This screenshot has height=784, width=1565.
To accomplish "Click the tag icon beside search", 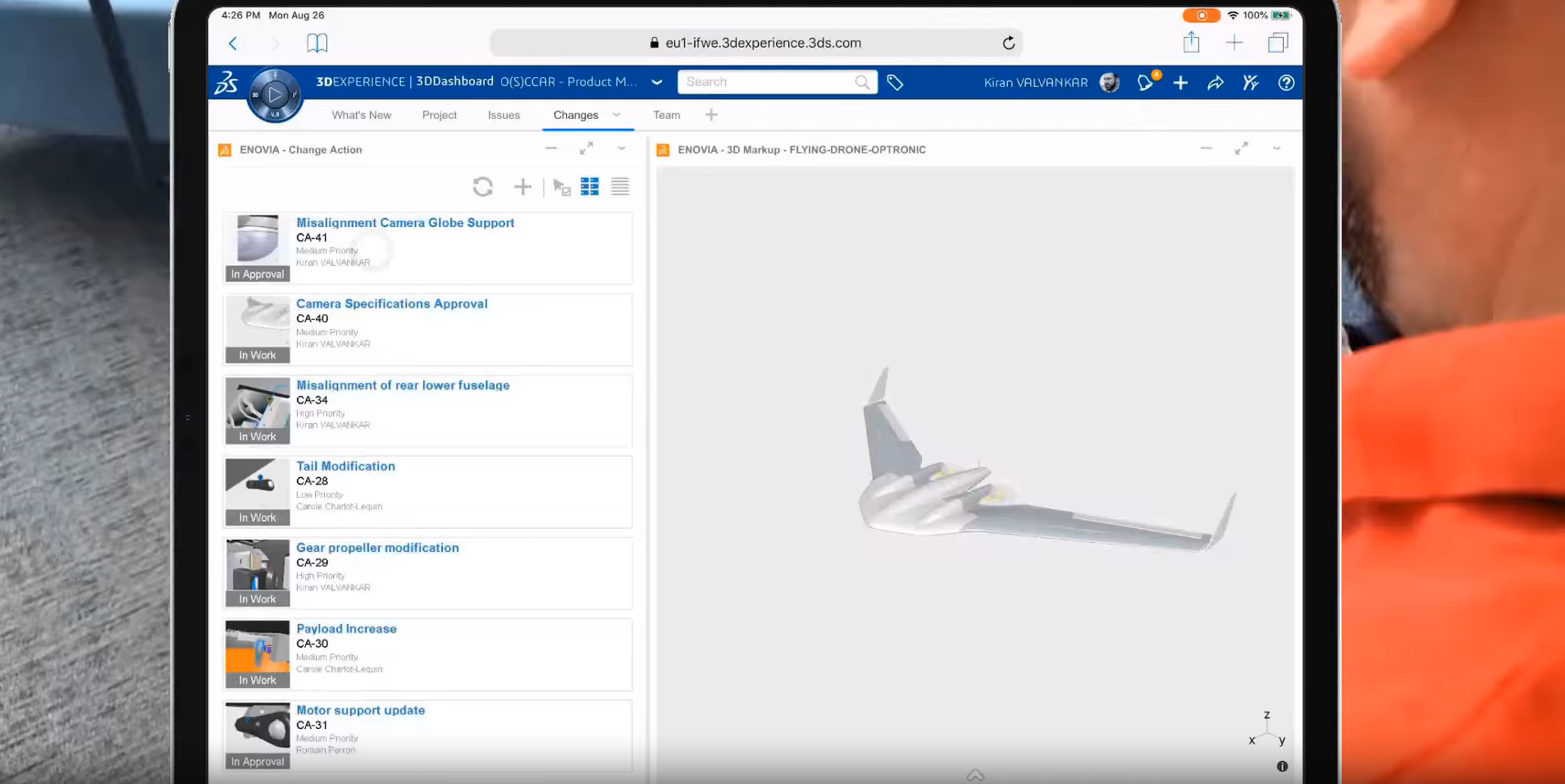I will [x=895, y=82].
